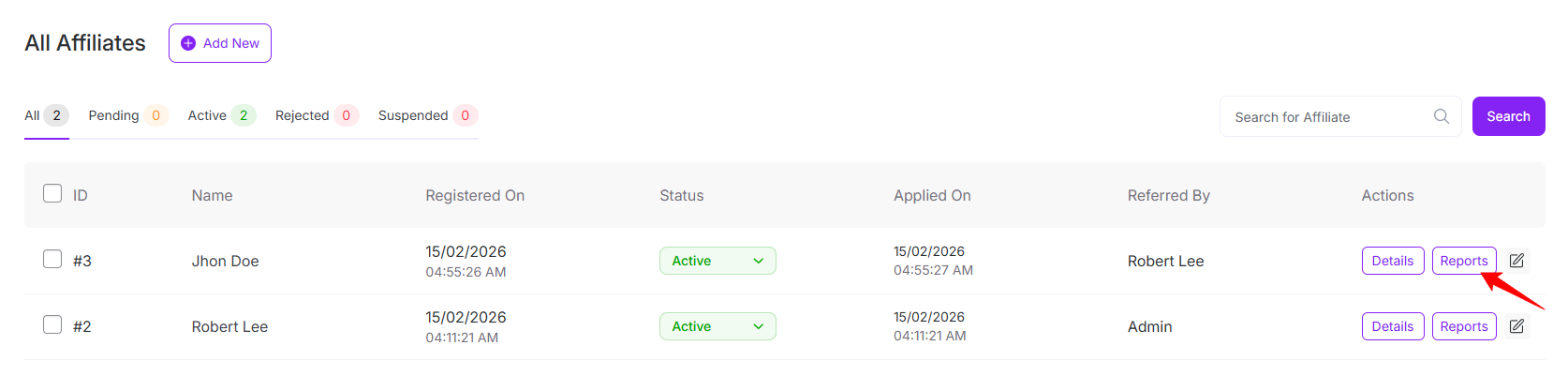The height and width of the screenshot is (376, 1568).
Task: Open Reports for Robert Lee
Action: (1463, 326)
